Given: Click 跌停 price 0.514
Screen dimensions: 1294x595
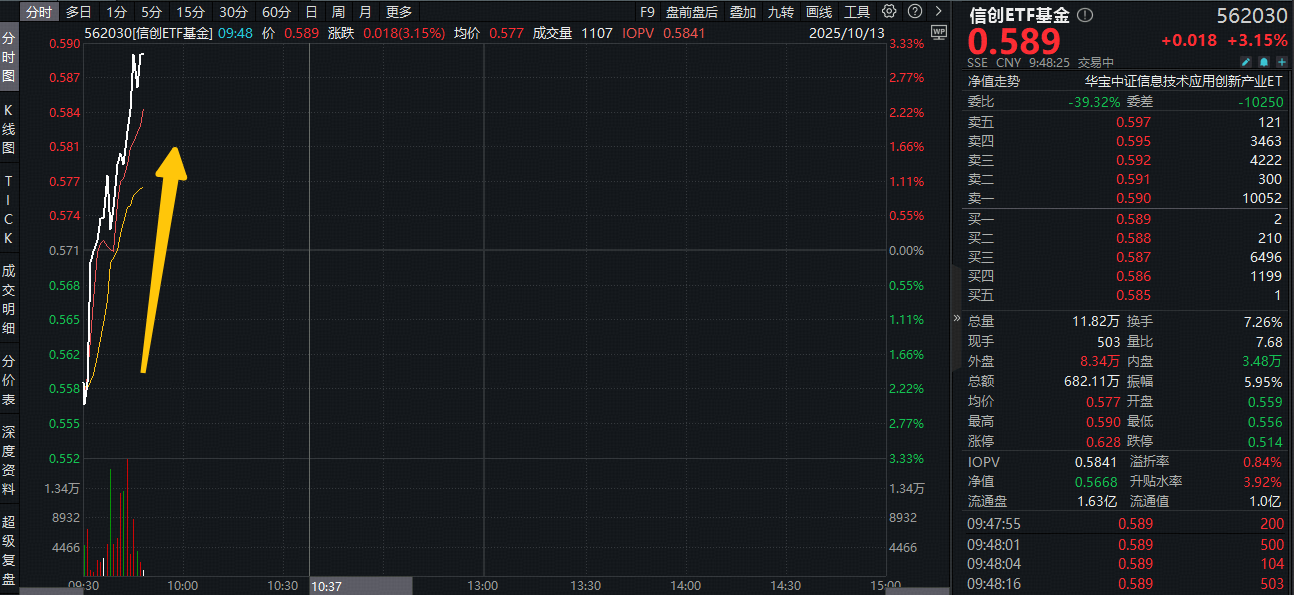Looking at the screenshot, I should 1264,442.
